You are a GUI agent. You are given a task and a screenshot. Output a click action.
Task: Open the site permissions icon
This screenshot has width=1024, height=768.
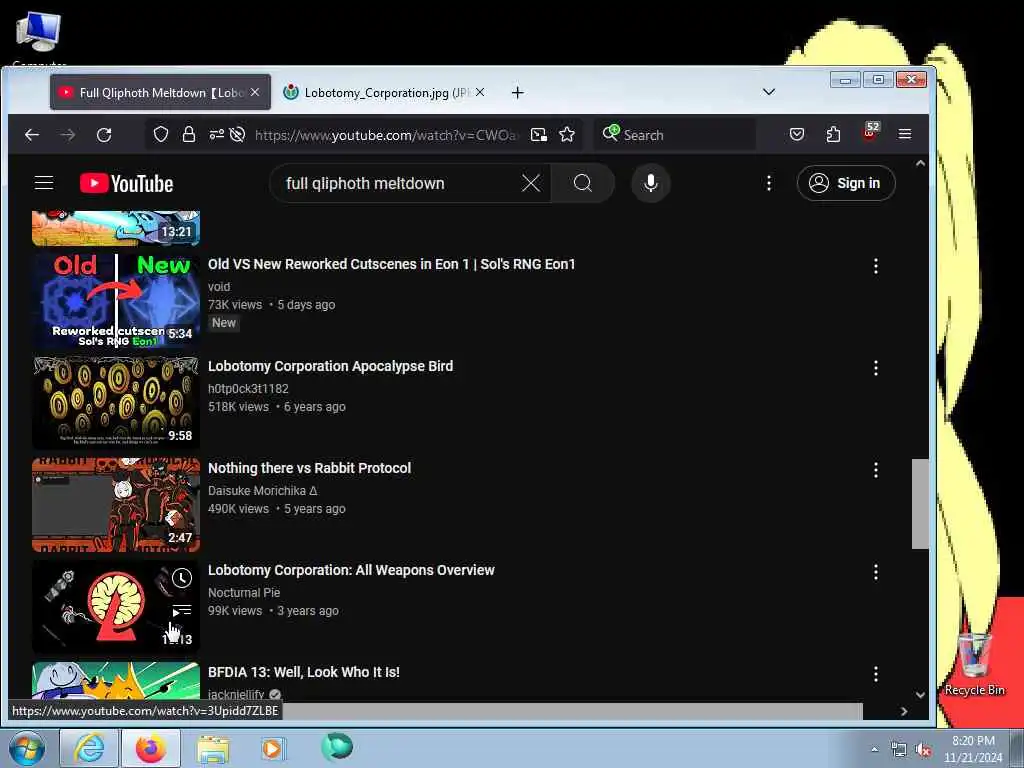[x=216, y=135]
